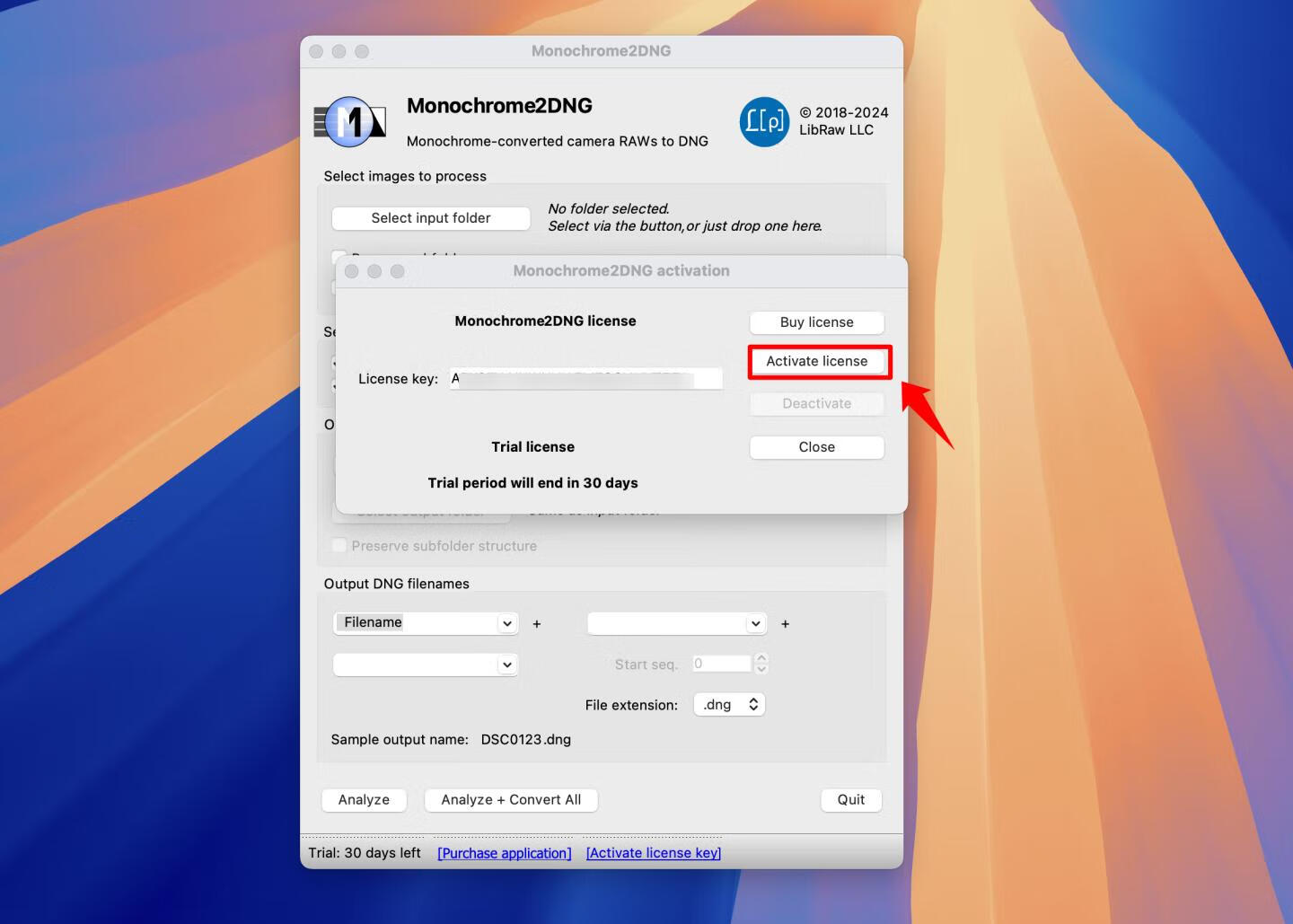Viewport: 1293px width, 924px height.
Task: Click the Trial: 30 days left status text
Action: pyautogui.click(x=365, y=853)
